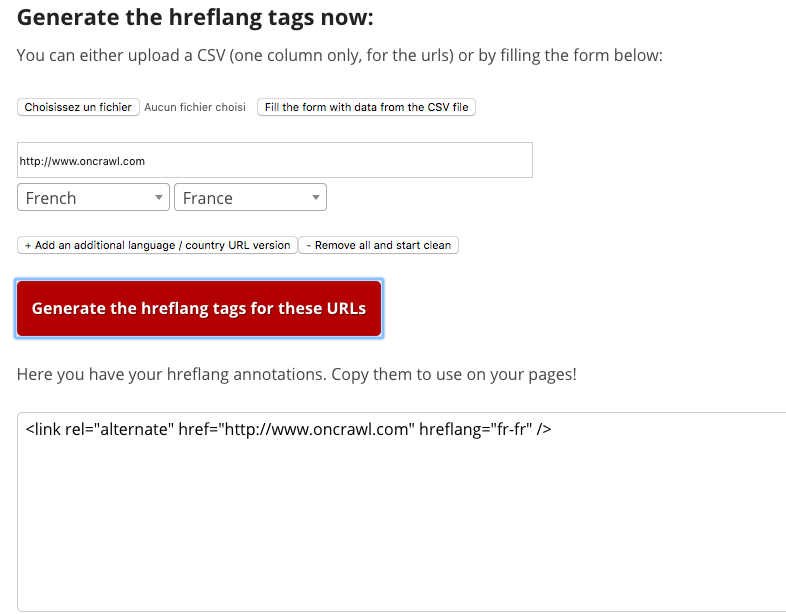Screen dimensions: 786x614
Task: Fill the form with data from CSV file
Action: (x=366, y=107)
